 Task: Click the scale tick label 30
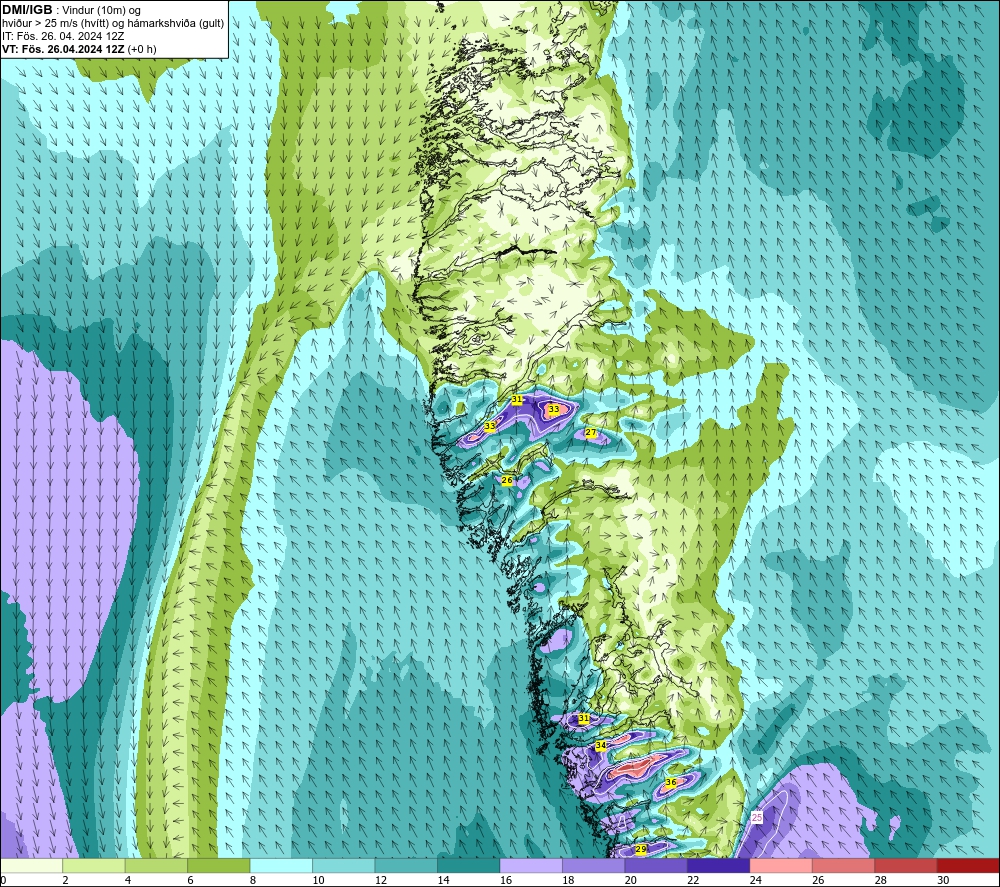pos(943,880)
